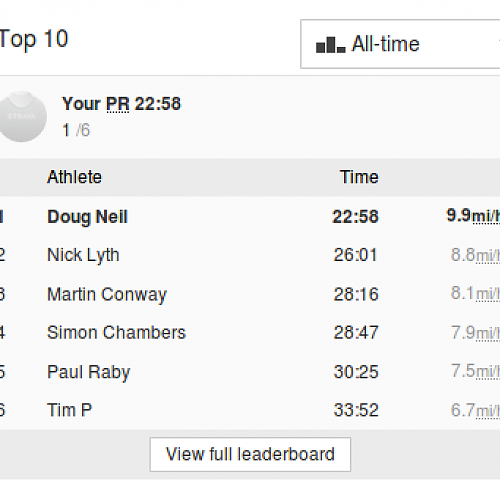Click Doug Neil's 22:58 time
The height and width of the screenshot is (500, 500).
click(x=355, y=217)
